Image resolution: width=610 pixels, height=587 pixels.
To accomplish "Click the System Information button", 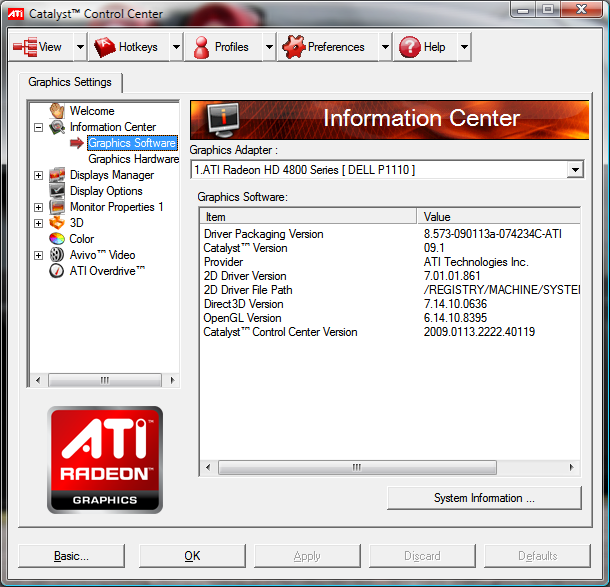I will click(484, 498).
